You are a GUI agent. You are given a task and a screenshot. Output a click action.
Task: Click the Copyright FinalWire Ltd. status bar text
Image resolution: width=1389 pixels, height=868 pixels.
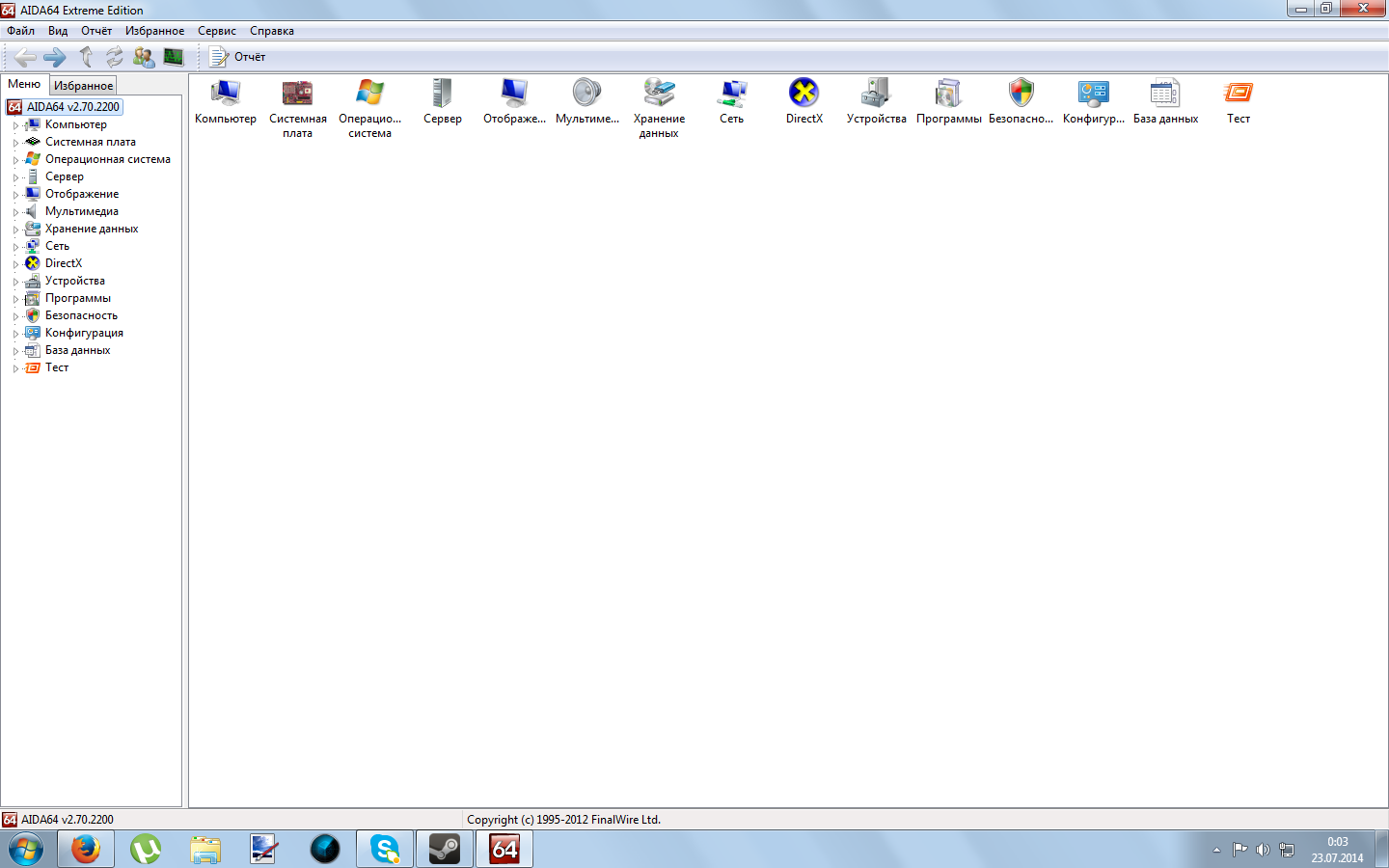click(564, 820)
